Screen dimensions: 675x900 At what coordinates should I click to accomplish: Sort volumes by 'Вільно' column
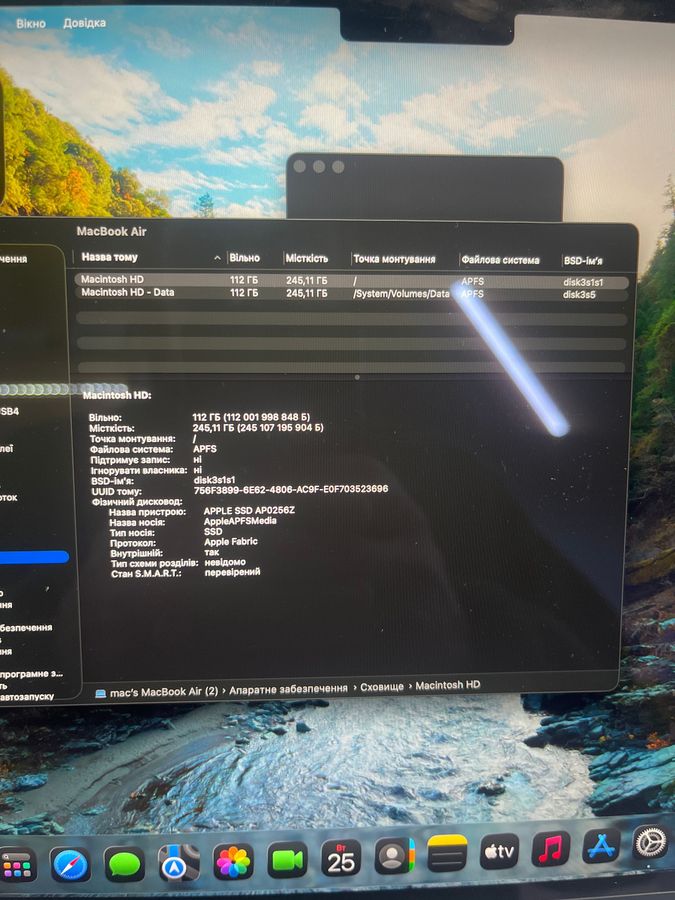click(x=243, y=258)
